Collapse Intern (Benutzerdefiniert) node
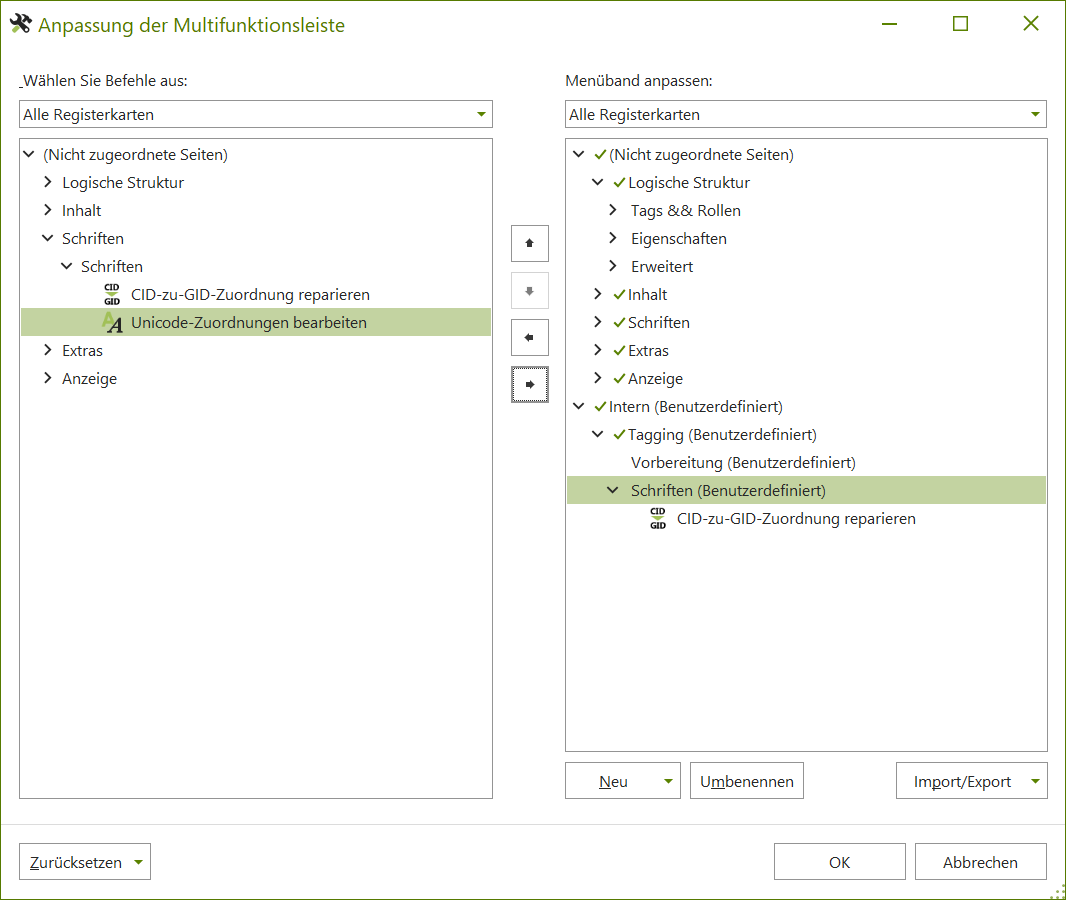1066x900 pixels. [x=579, y=406]
